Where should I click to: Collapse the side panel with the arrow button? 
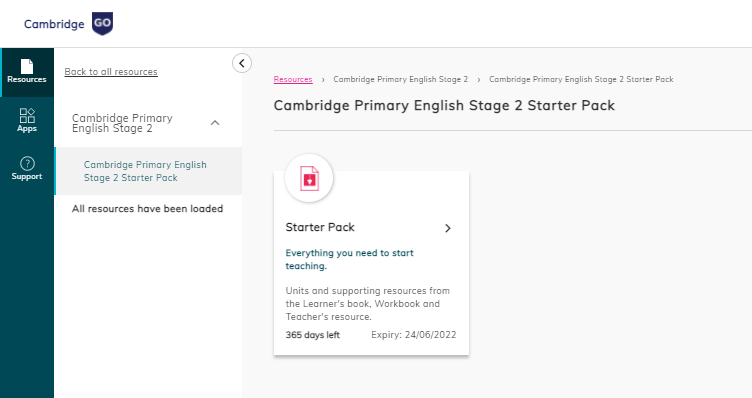242,63
